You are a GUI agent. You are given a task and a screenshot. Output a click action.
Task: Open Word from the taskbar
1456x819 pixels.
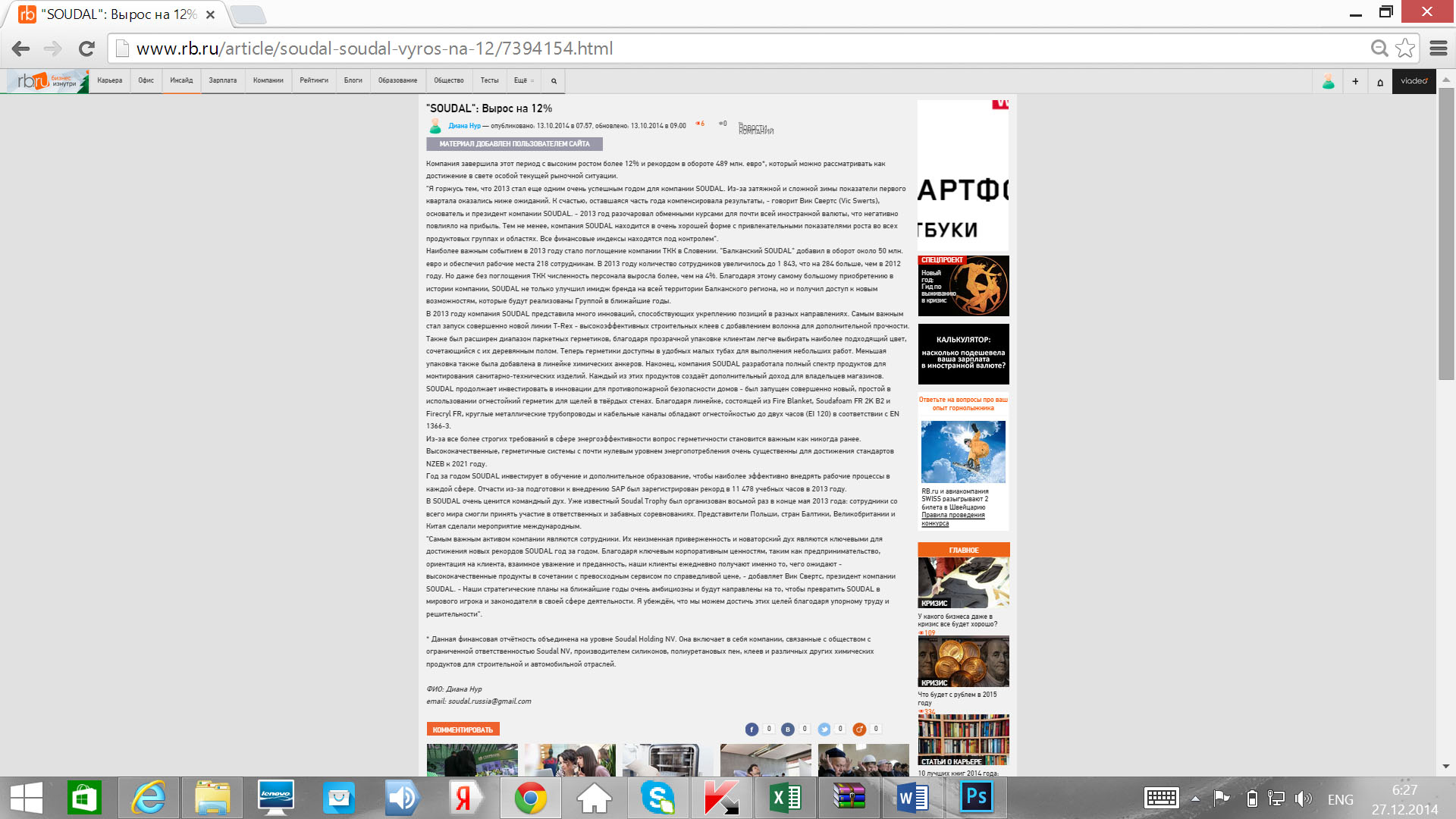coord(912,798)
